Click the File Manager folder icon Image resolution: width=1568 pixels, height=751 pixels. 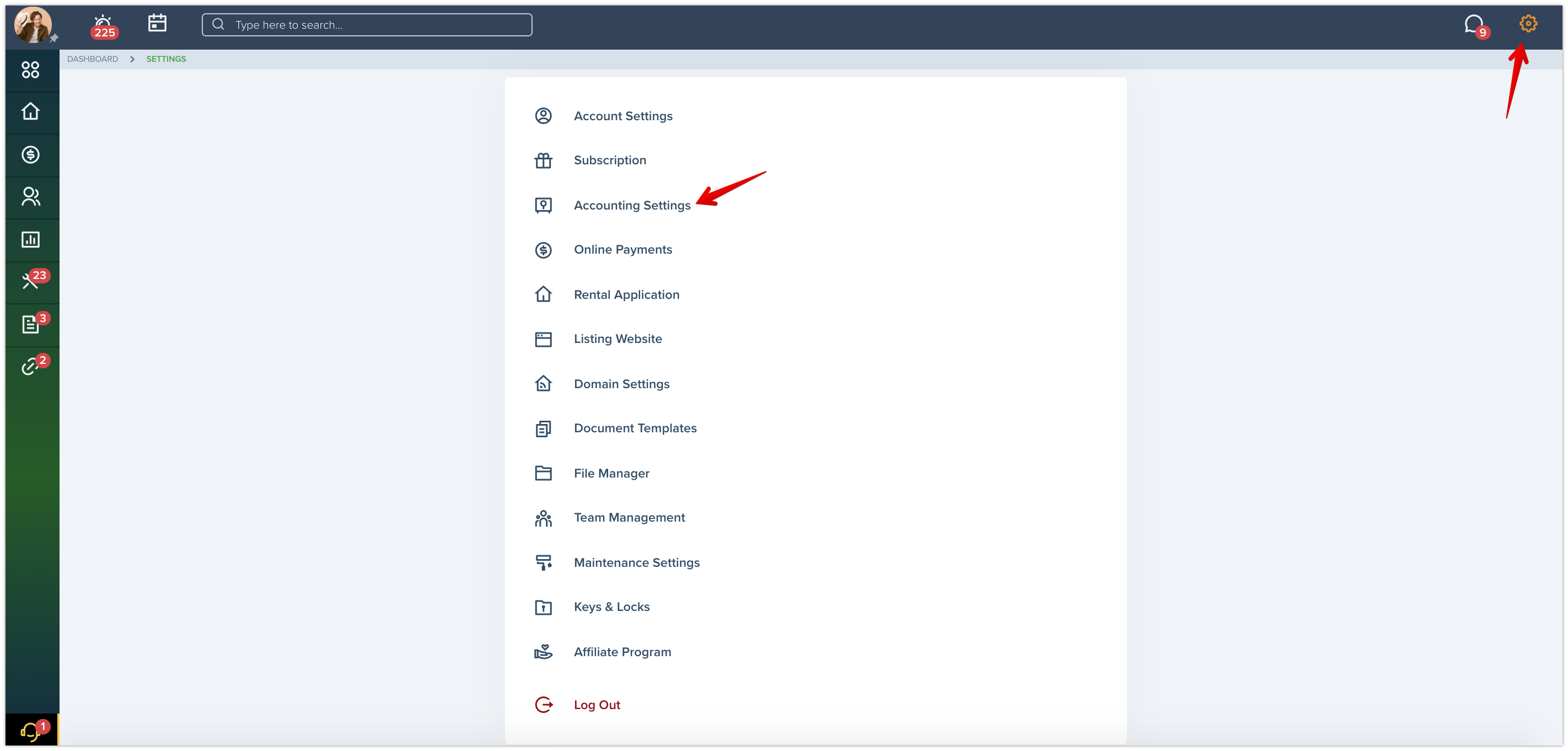(x=543, y=474)
